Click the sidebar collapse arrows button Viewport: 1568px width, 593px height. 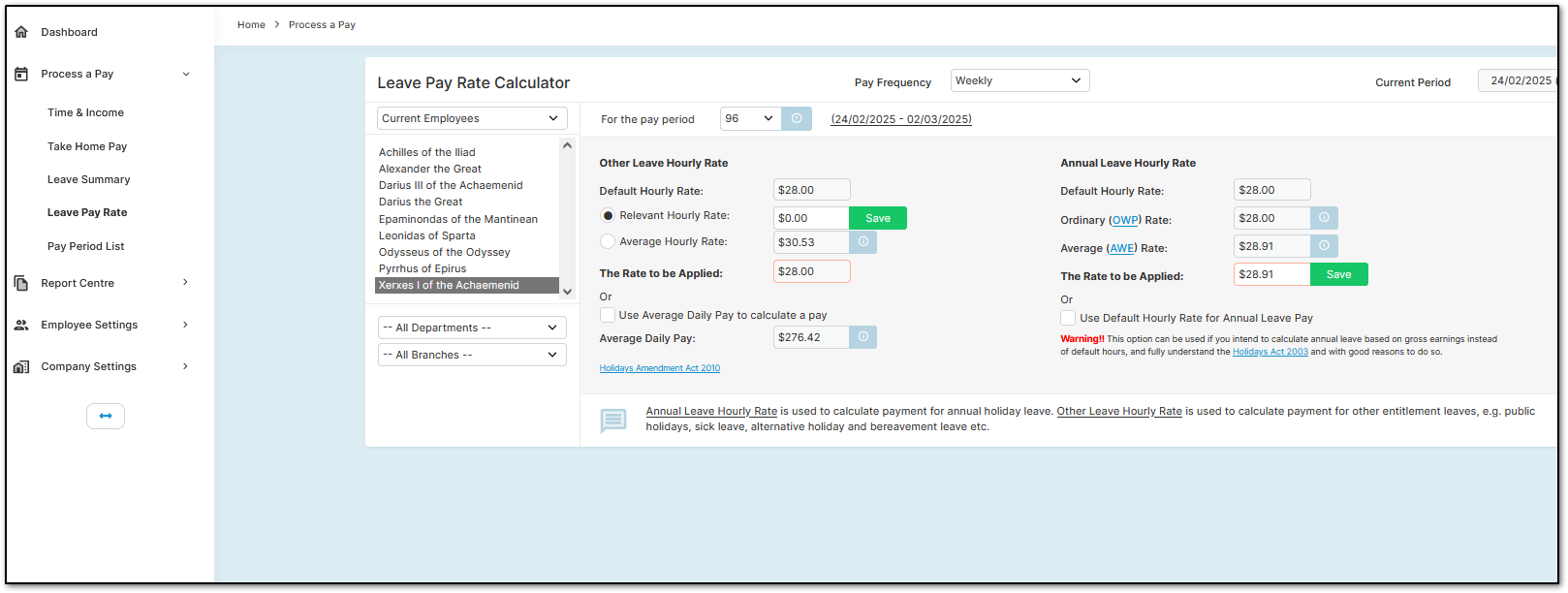pos(106,416)
